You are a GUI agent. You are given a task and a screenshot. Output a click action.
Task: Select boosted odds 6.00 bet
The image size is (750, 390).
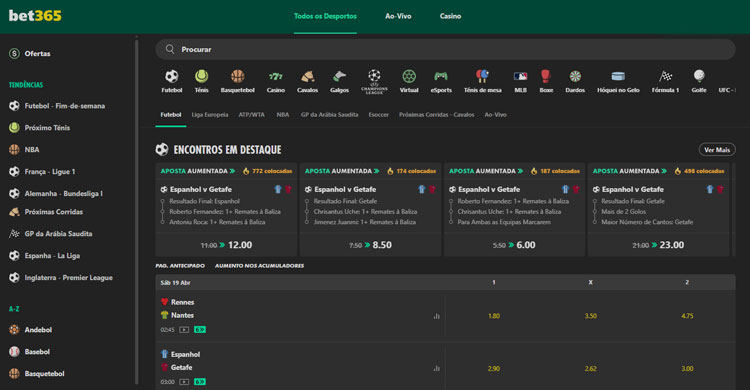point(514,245)
